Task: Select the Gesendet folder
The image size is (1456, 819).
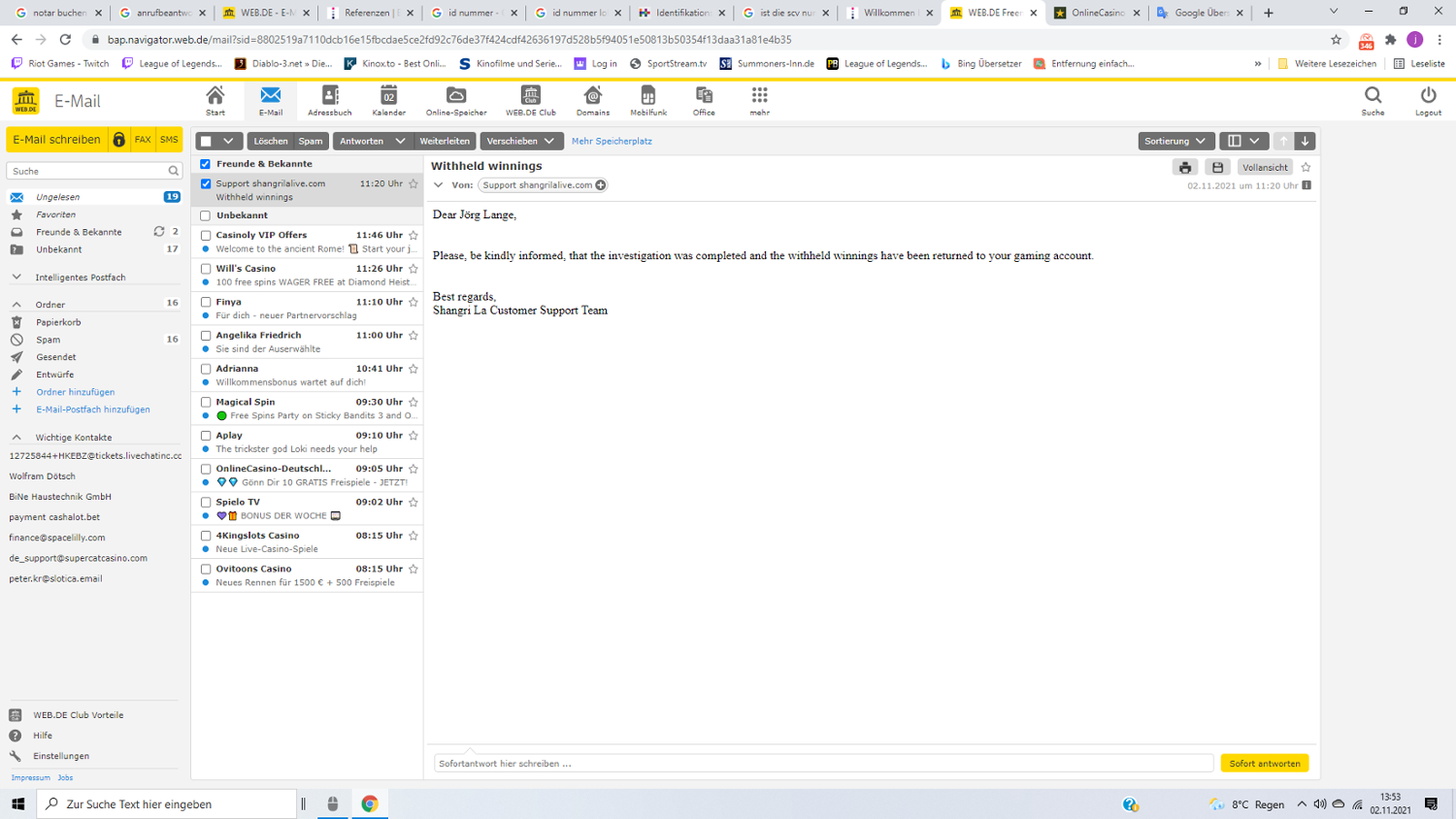Action: coord(56,357)
